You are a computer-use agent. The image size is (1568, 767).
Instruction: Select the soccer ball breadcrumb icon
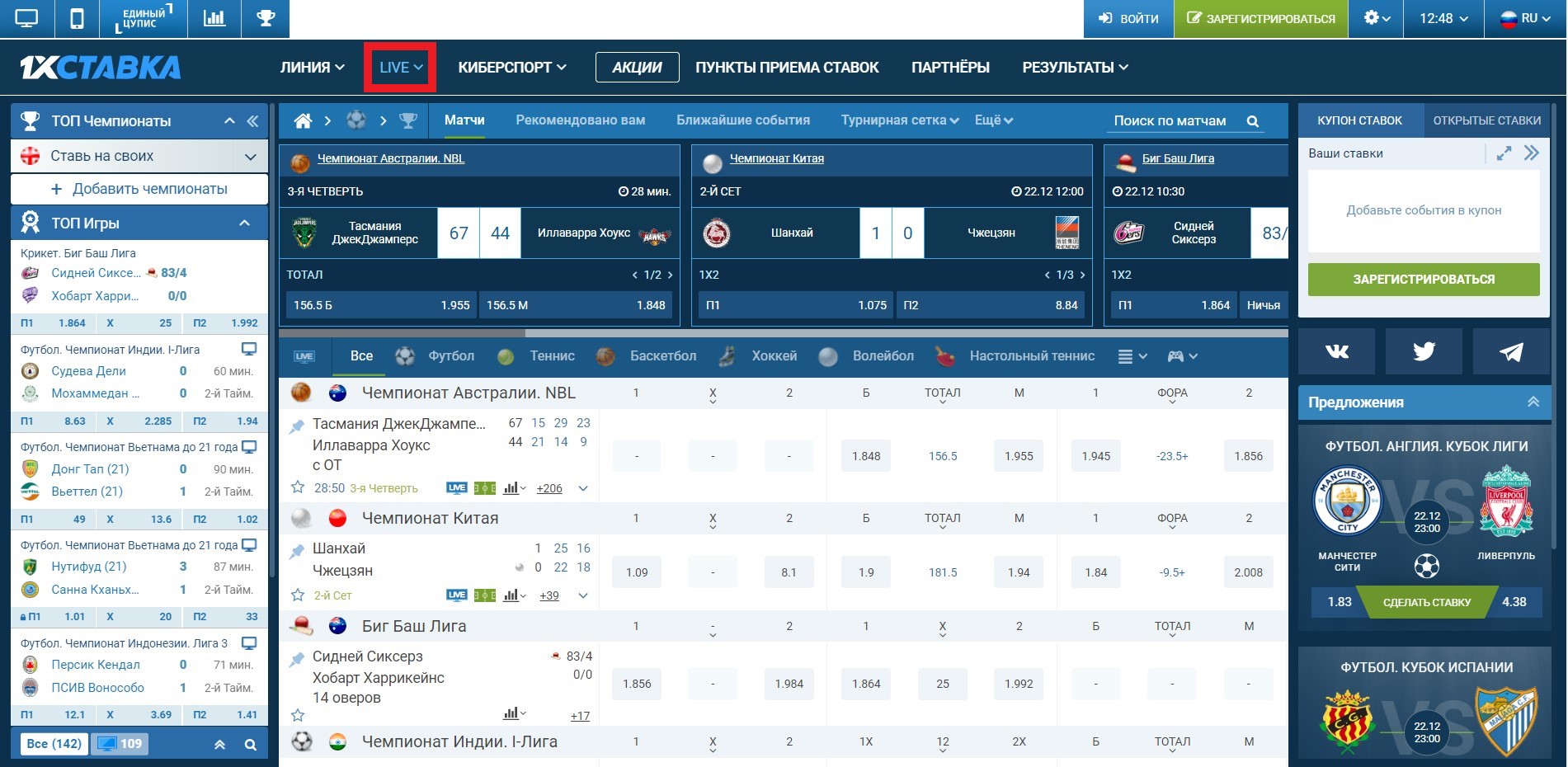[x=356, y=120]
